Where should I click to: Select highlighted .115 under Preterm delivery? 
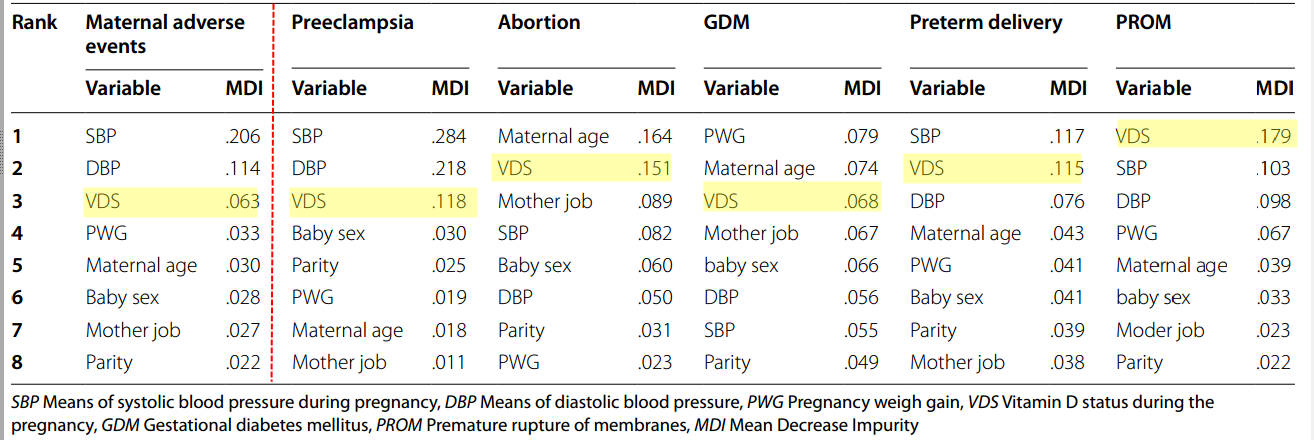pyautogui.click(x=1067, y=169)
